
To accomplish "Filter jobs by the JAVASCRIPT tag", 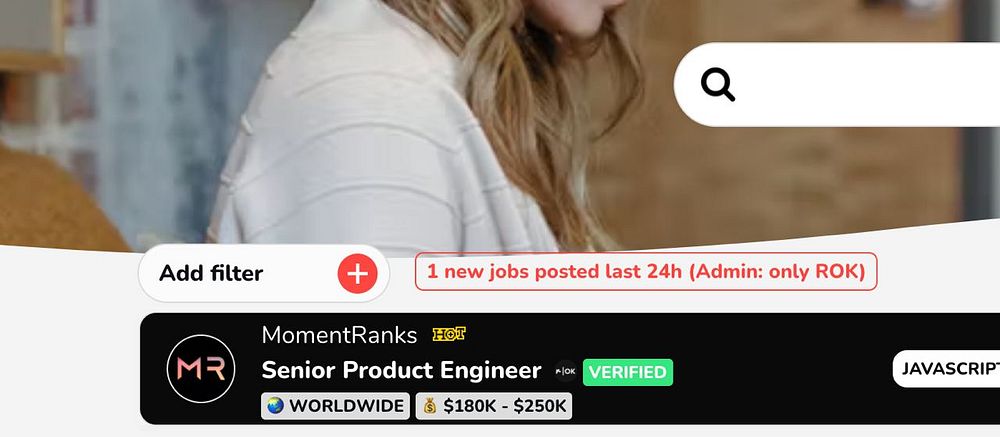I will (946, 369).
